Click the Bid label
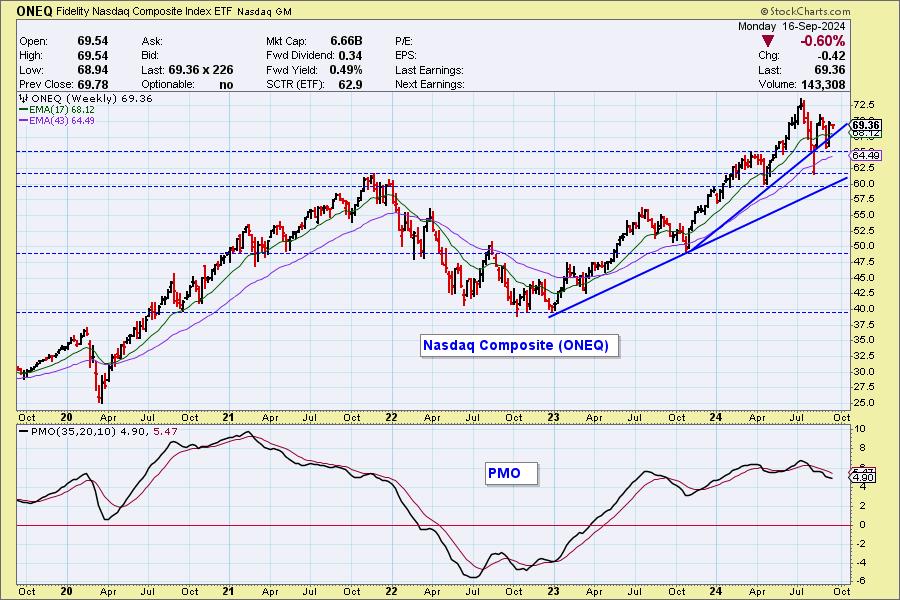This screenshot has height=600, width=900. tap(150, 56)
